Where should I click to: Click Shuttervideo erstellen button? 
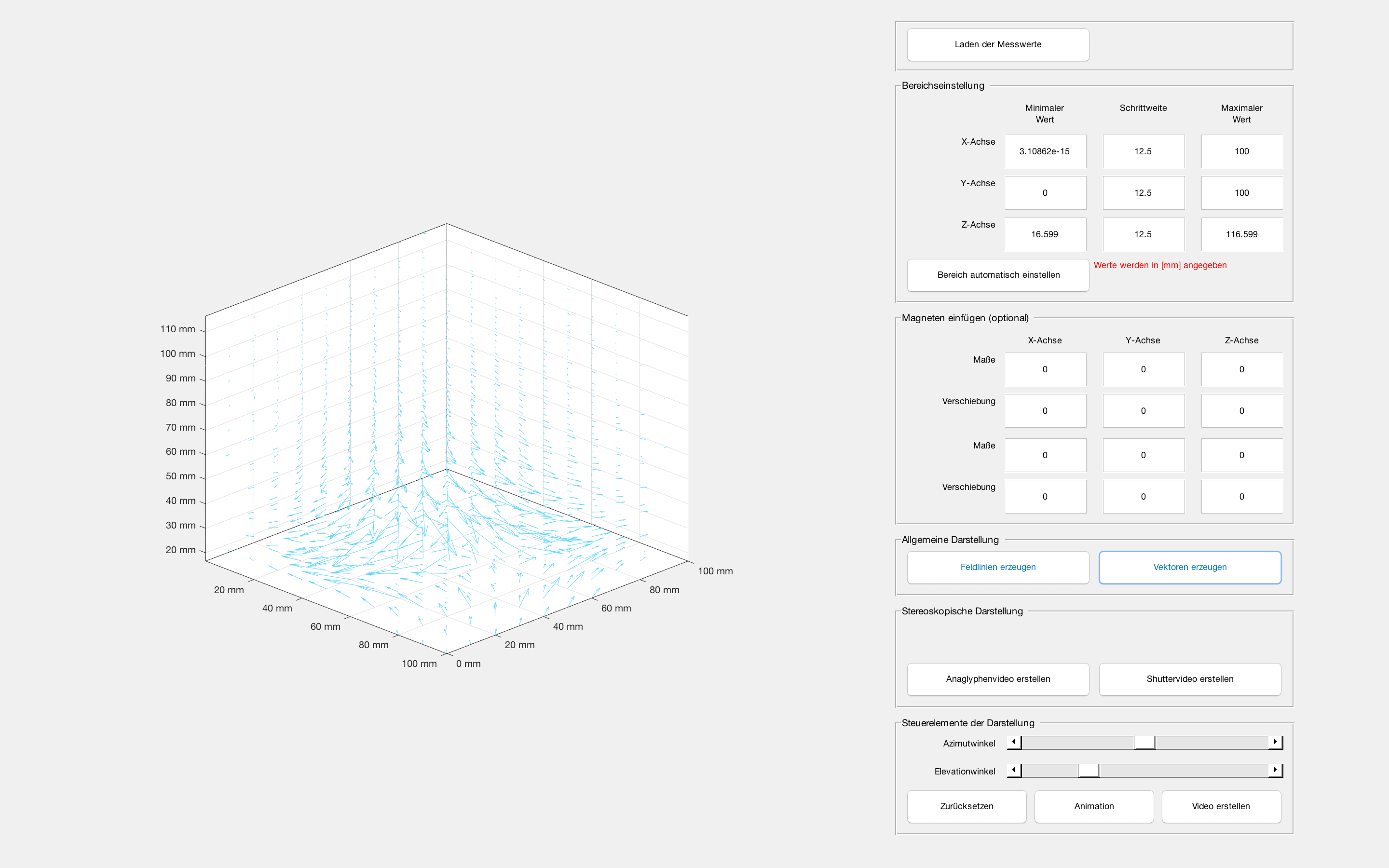(x=1189, y=679)
